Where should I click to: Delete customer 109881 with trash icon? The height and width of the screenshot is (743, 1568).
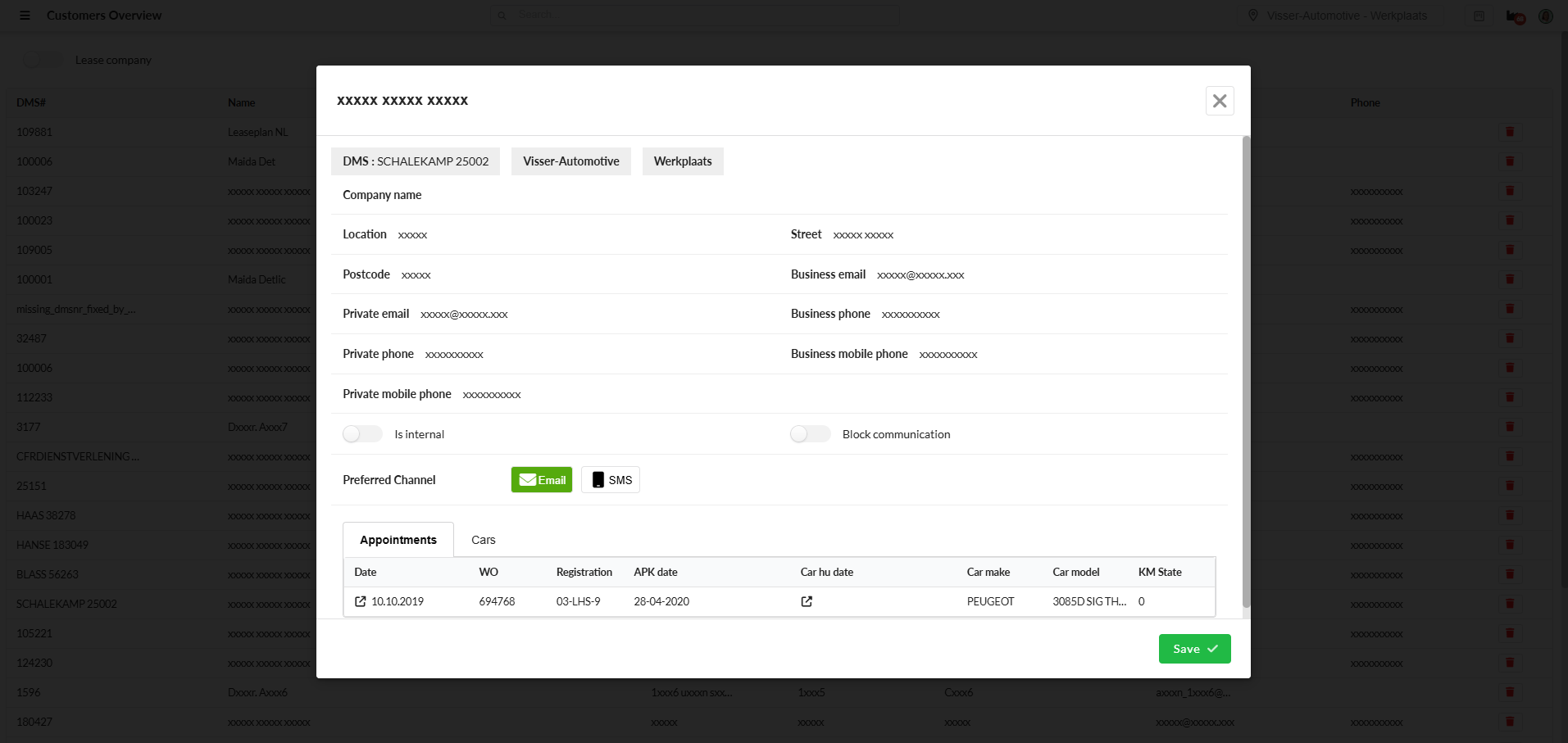pos(1509,132)
